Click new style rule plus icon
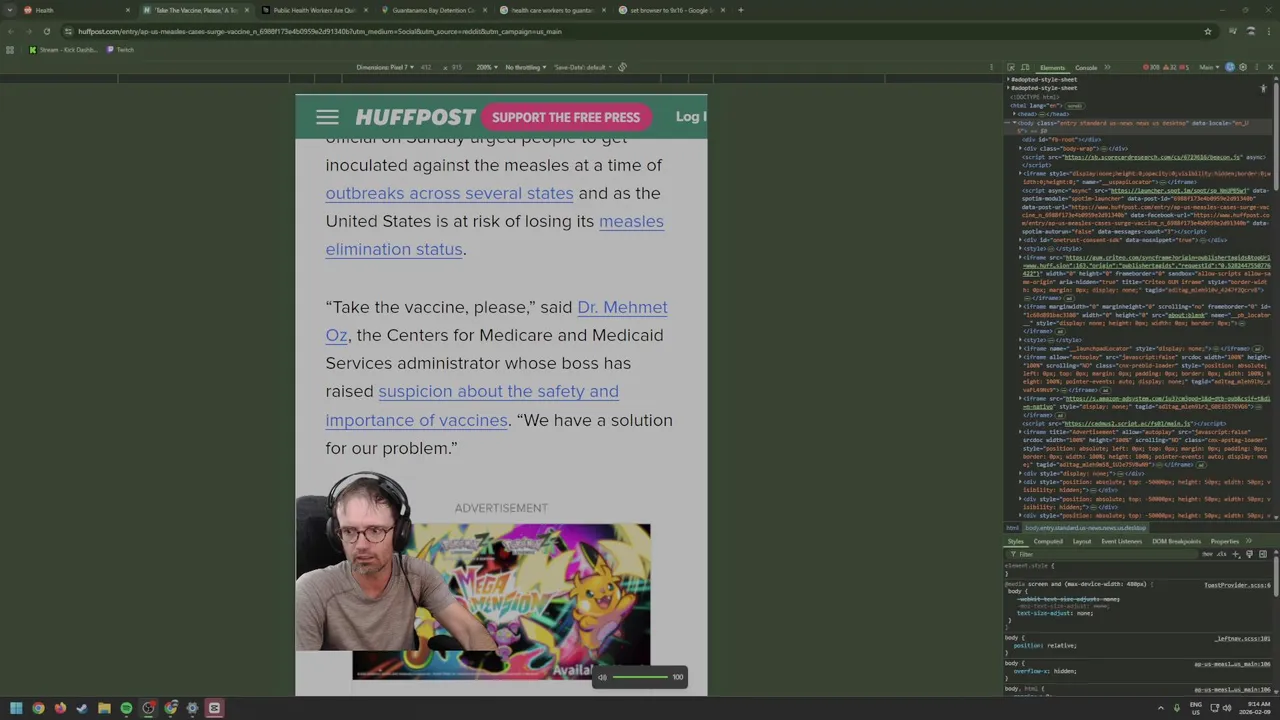Image resolution: width=1280 pixels, height=720 pixels. pyautogui.click(x=1235, y=554)
